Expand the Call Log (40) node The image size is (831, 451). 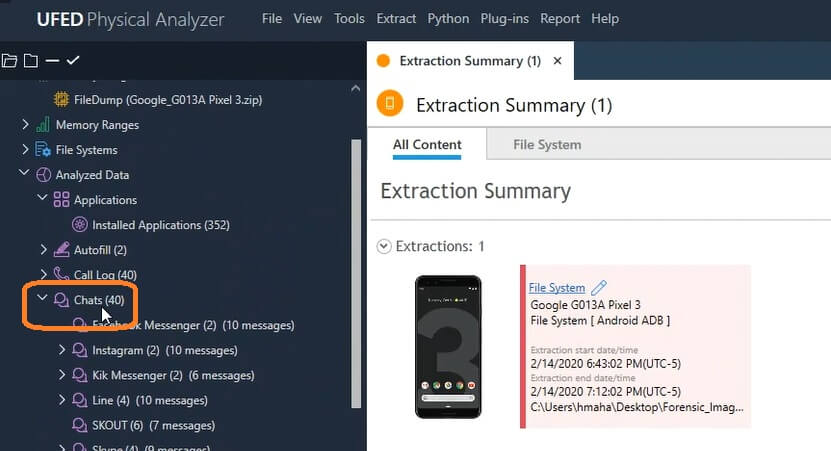43,274
